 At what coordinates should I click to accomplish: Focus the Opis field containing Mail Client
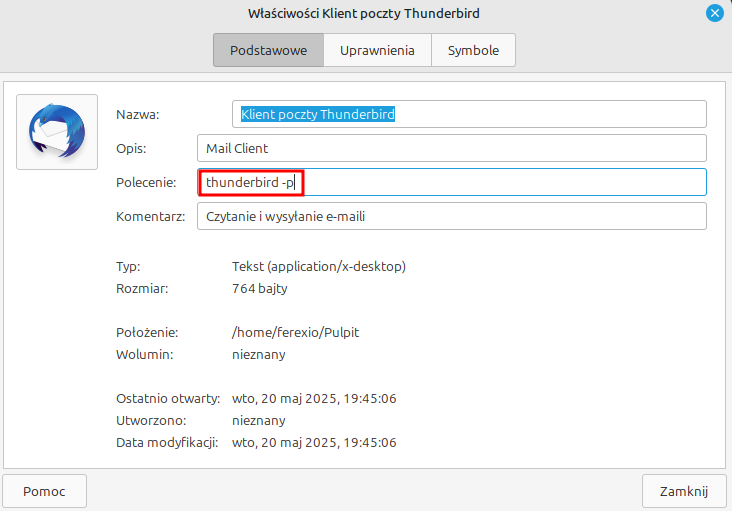pyautogui.click(x=452, y=148)
